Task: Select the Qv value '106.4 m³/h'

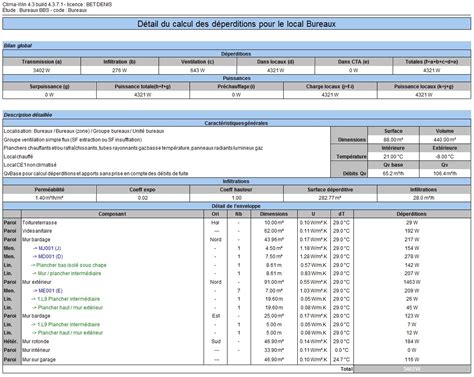Action: point(445,173)
